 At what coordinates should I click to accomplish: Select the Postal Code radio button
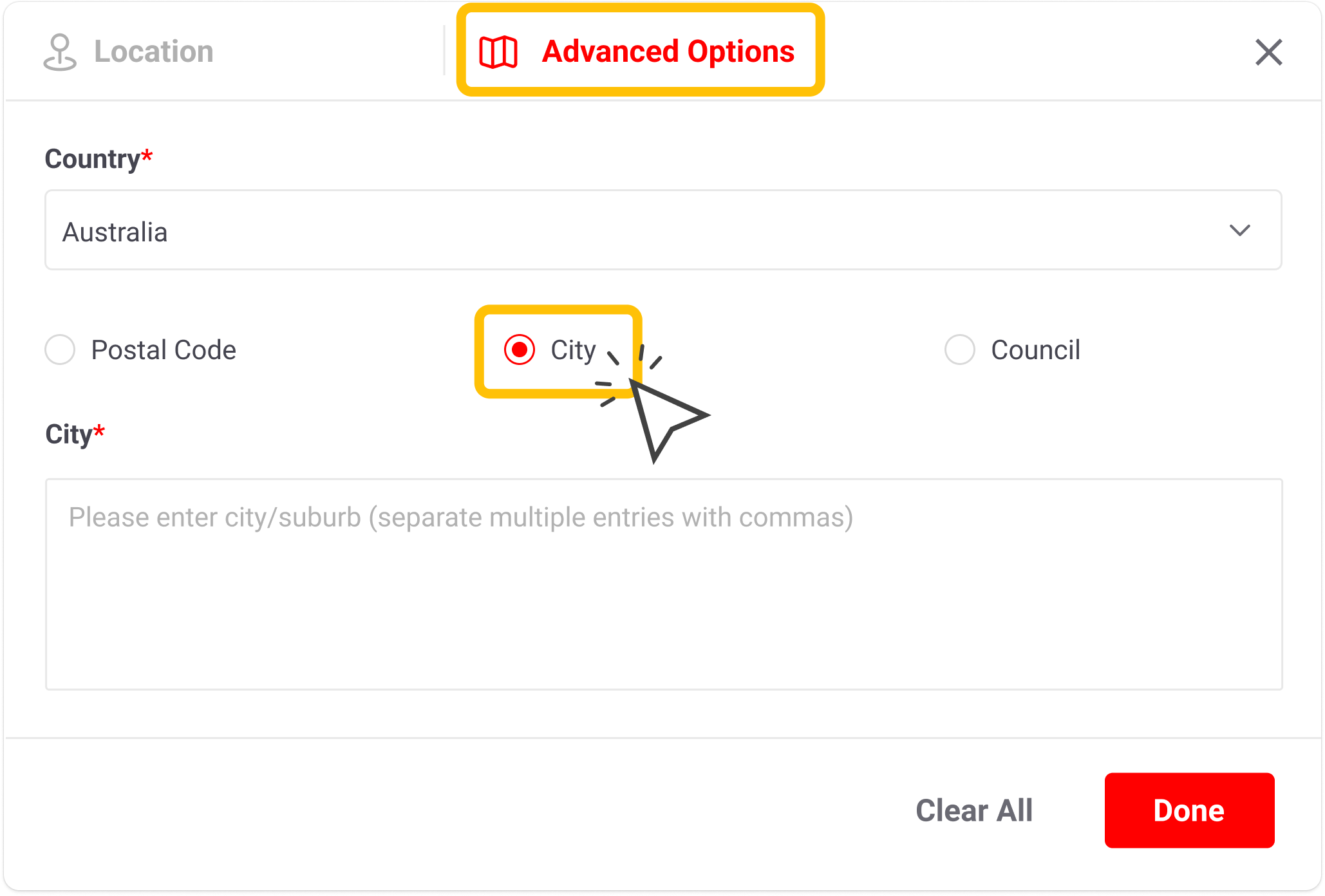[59, 350]
